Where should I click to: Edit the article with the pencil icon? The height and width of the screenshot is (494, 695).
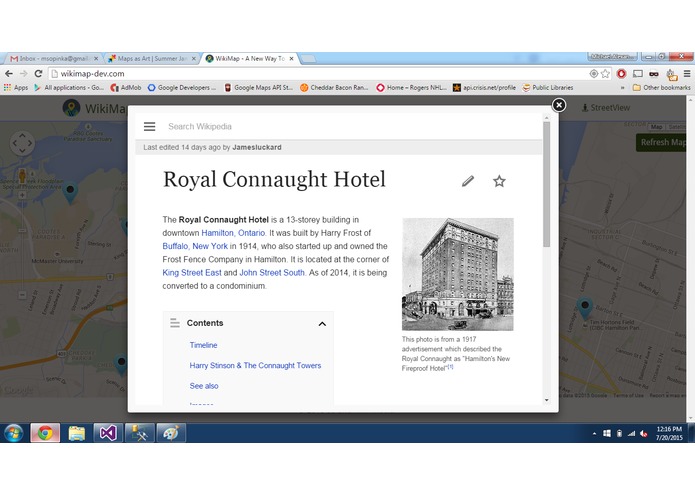click(468, 181)
